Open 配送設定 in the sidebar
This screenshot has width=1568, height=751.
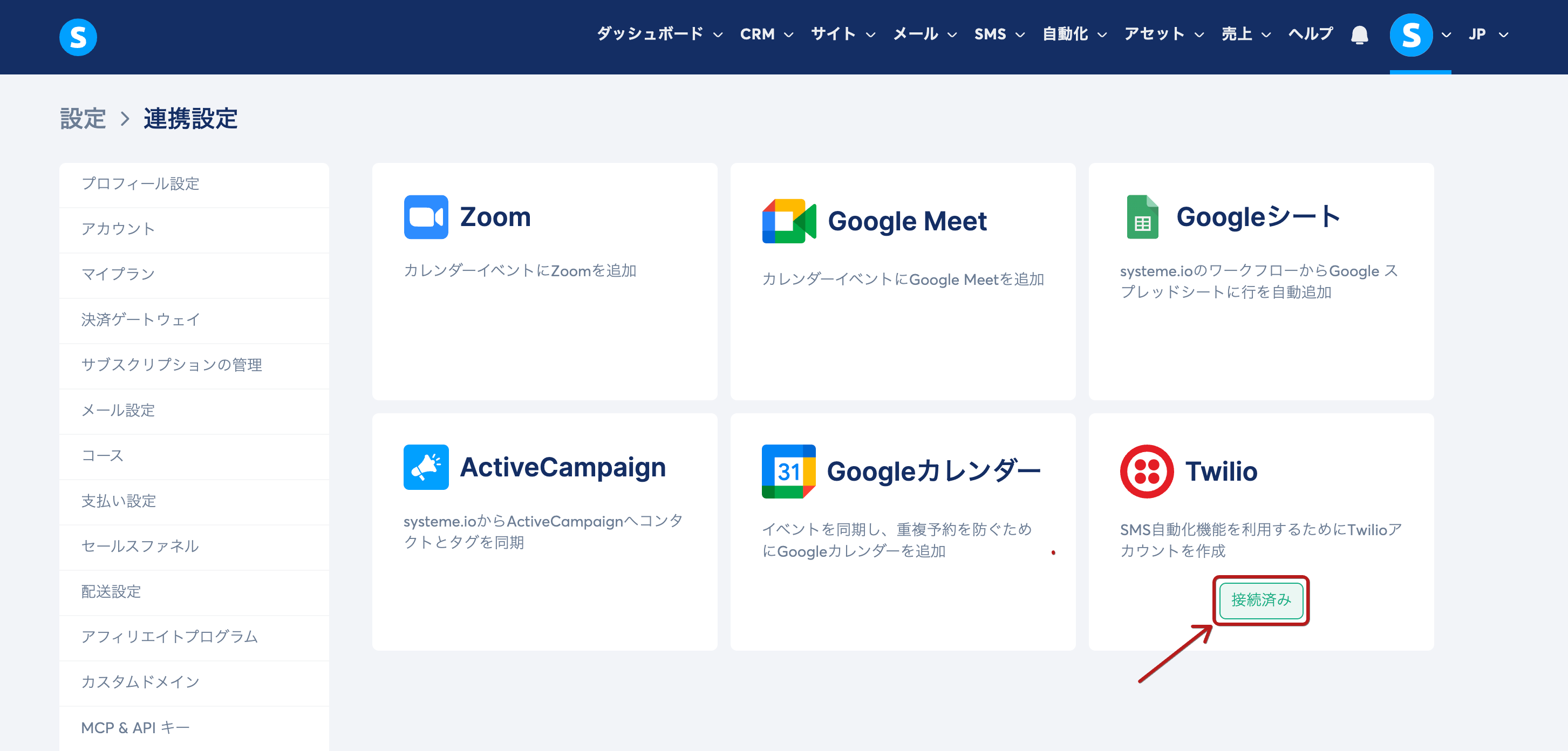[x=194, y=592]
